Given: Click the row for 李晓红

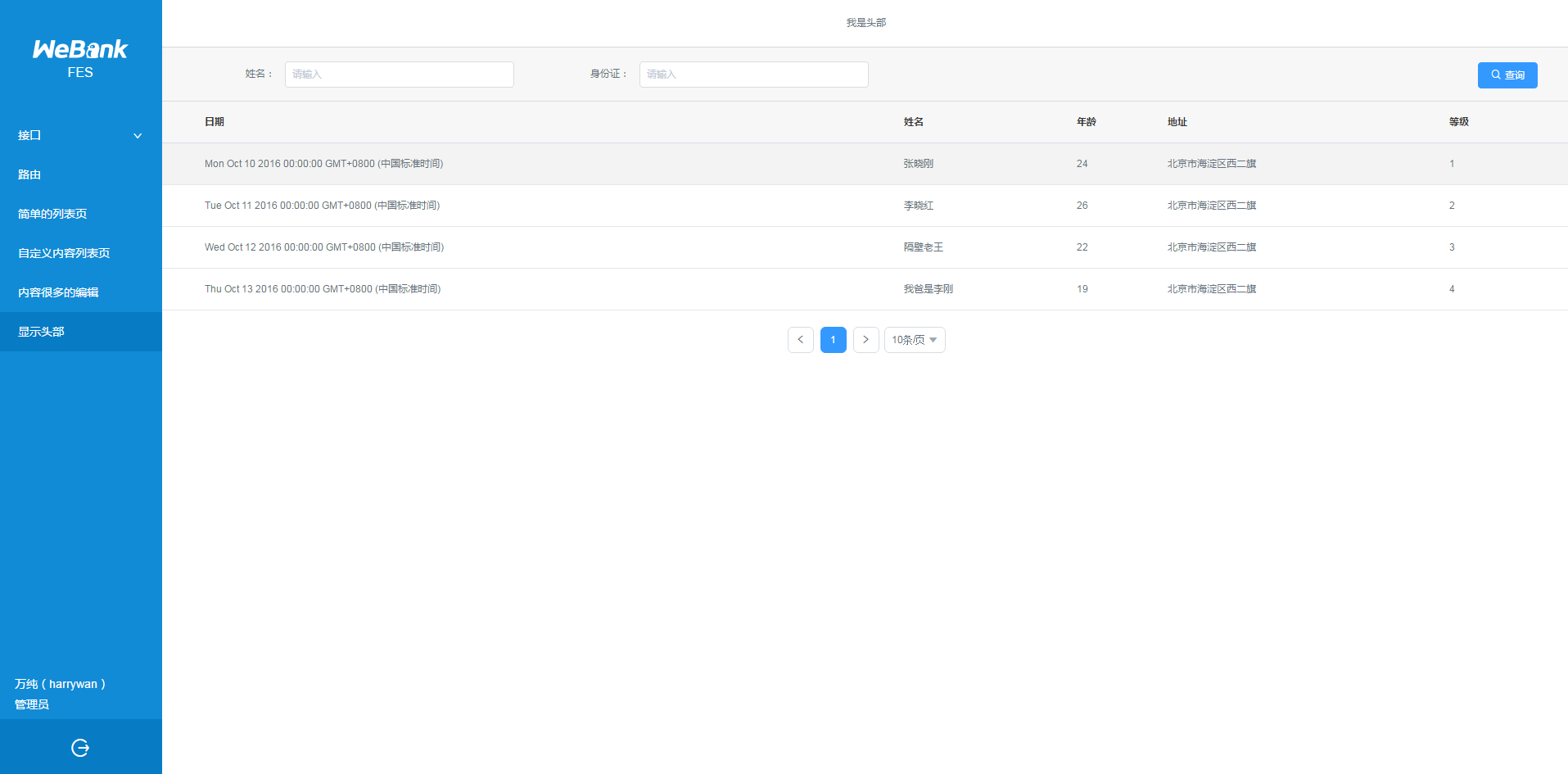Looking at the screenshot, I should [918, 206].
